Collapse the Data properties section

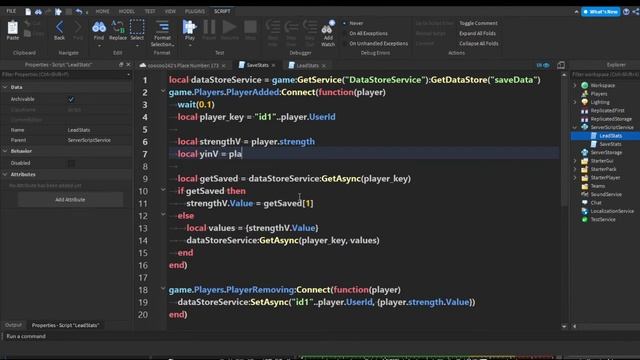tap(5, 87)
